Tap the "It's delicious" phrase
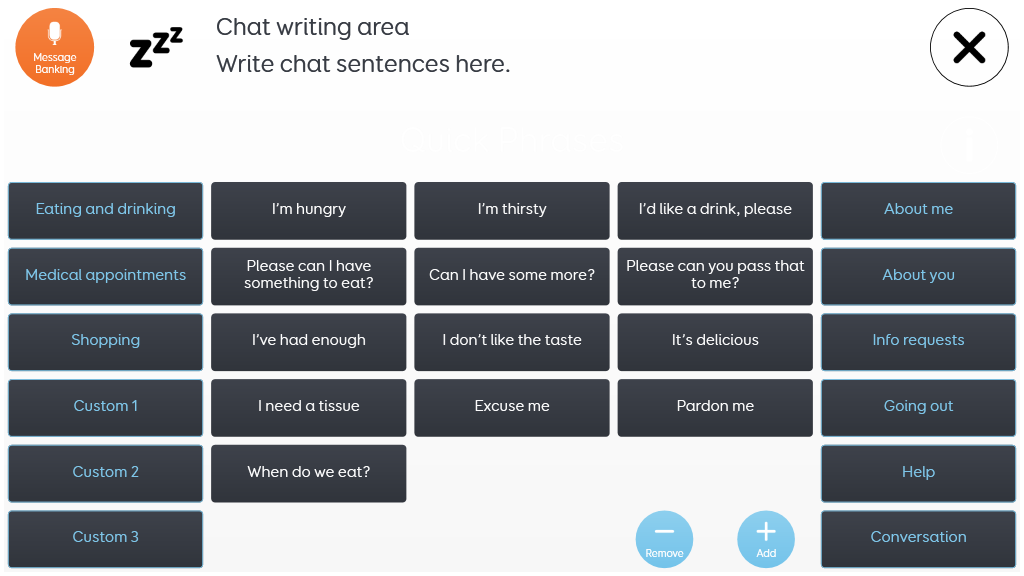 (x=715, y=341)
